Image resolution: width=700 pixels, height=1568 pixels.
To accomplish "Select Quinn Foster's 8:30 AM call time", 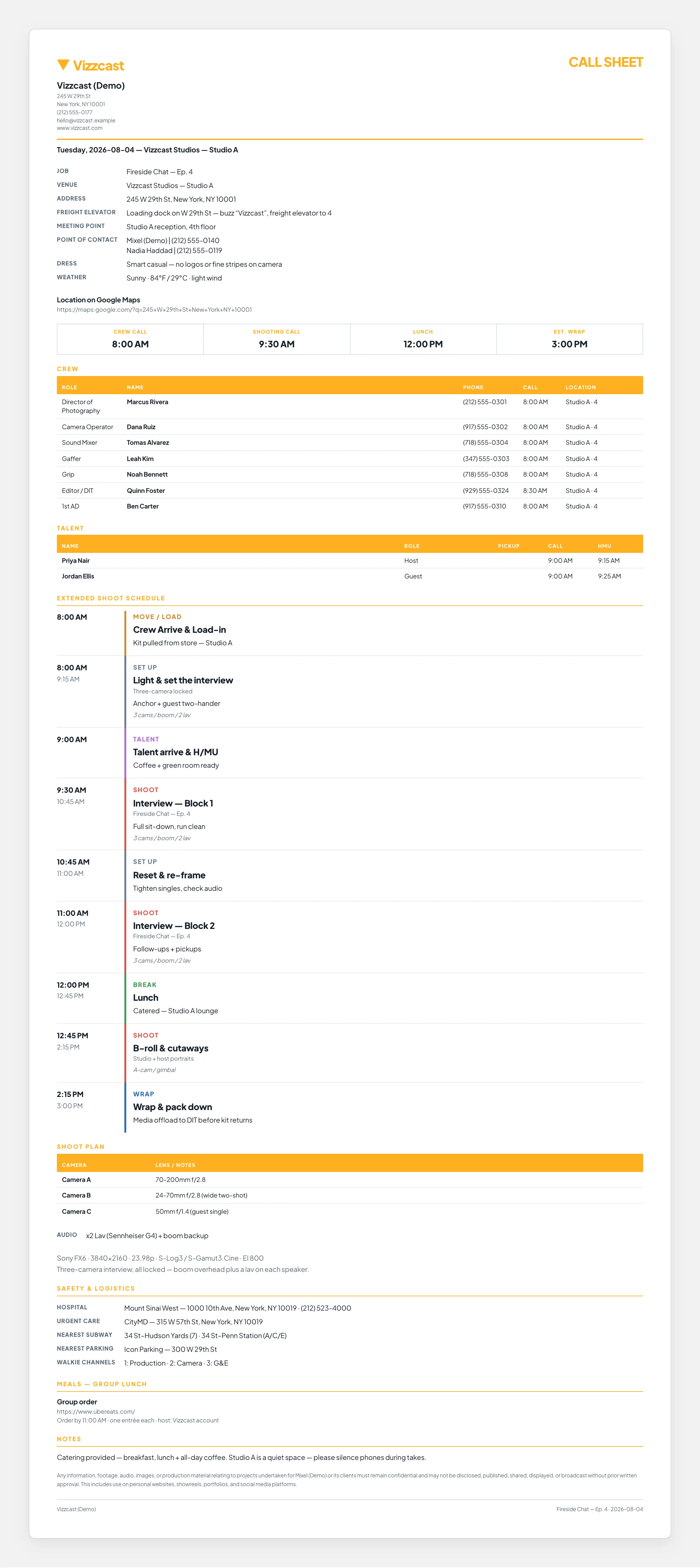I will coord(535,491).
